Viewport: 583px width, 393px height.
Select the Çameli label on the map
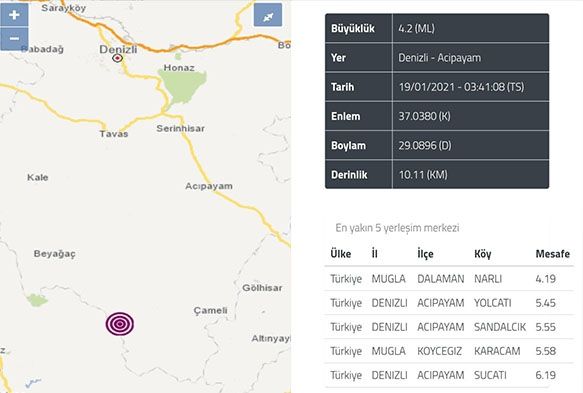(x=210, y=310)
